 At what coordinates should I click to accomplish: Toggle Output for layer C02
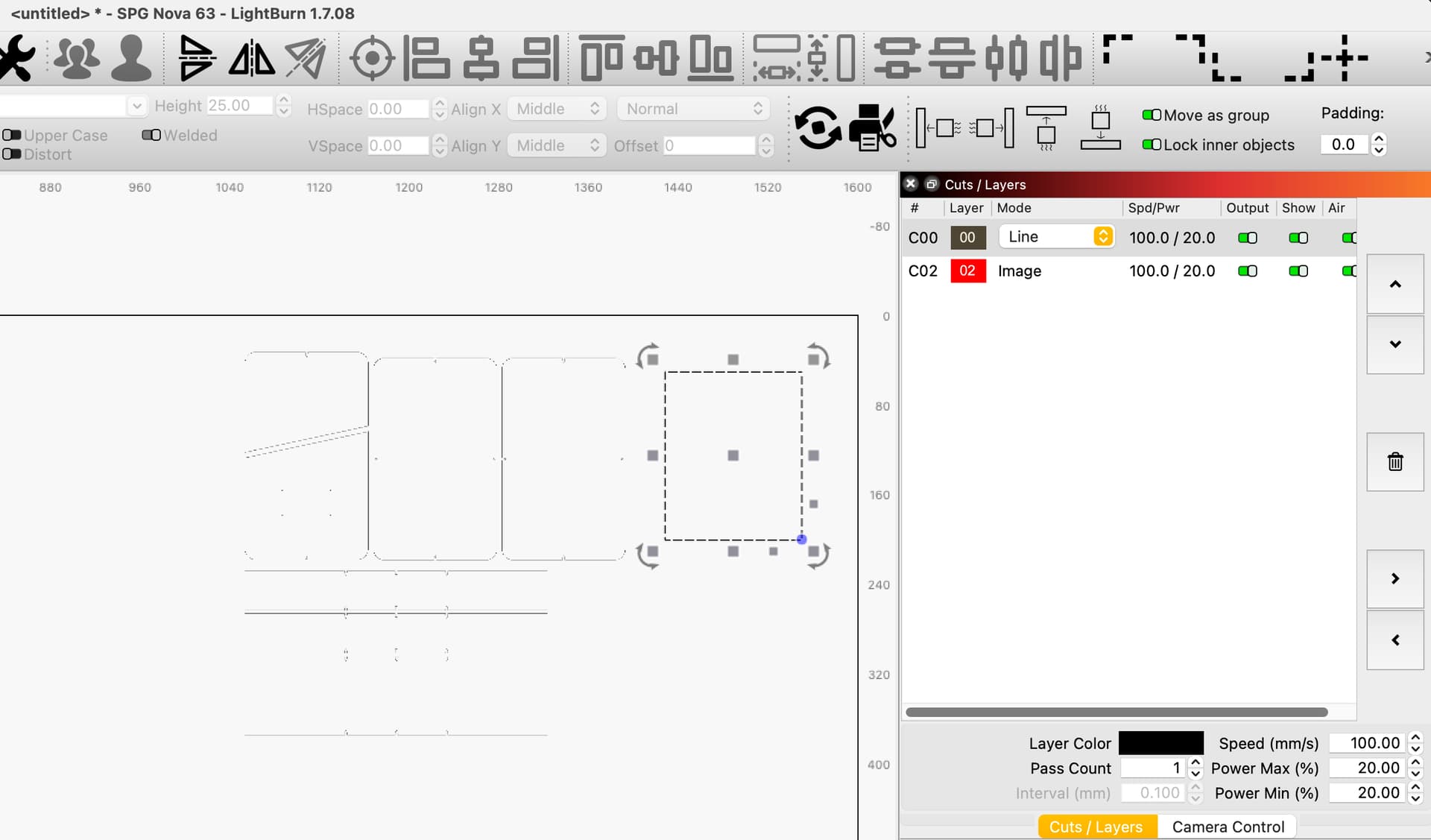click(1248, 271)
